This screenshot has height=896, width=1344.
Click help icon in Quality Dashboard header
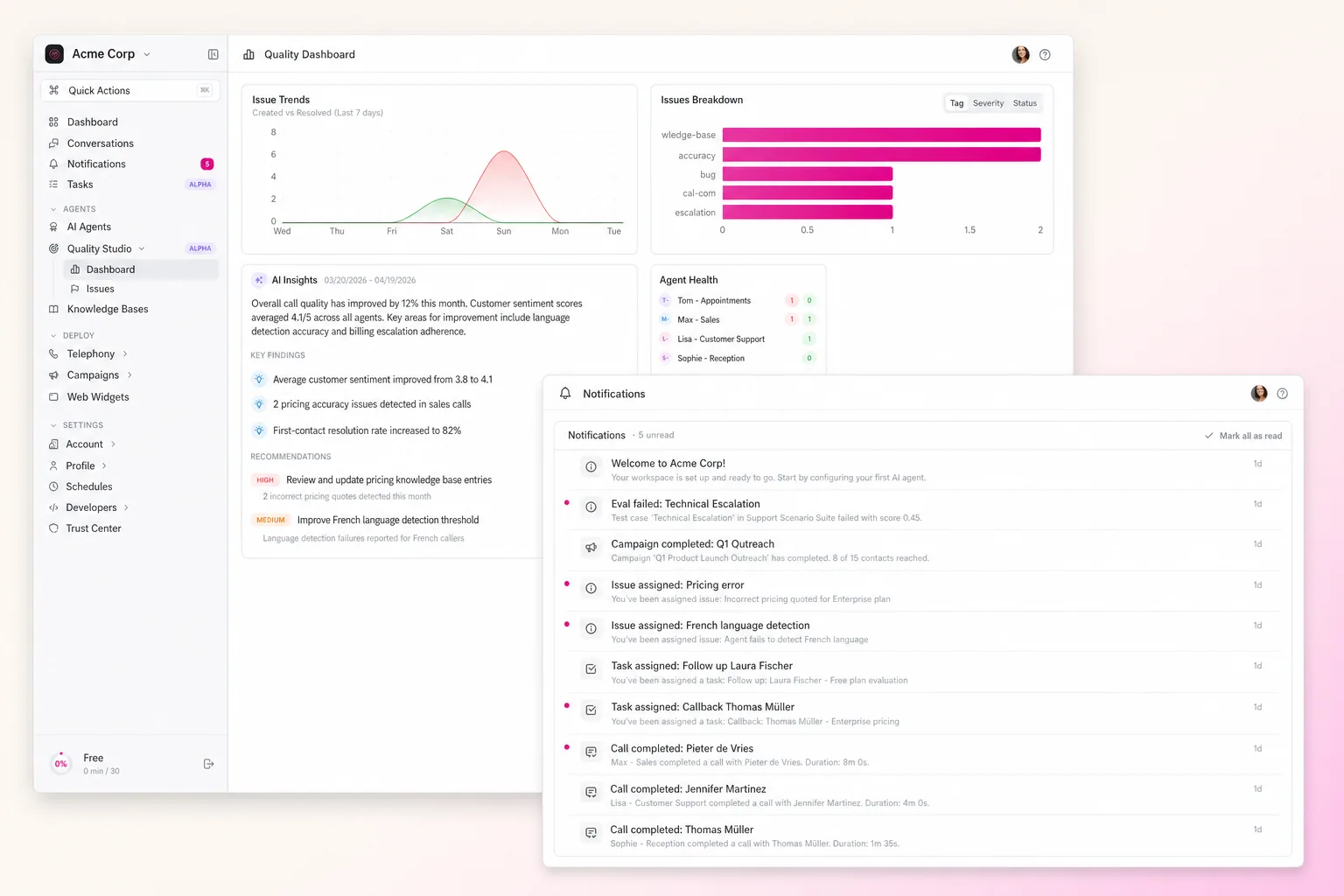coord(1045,54)
